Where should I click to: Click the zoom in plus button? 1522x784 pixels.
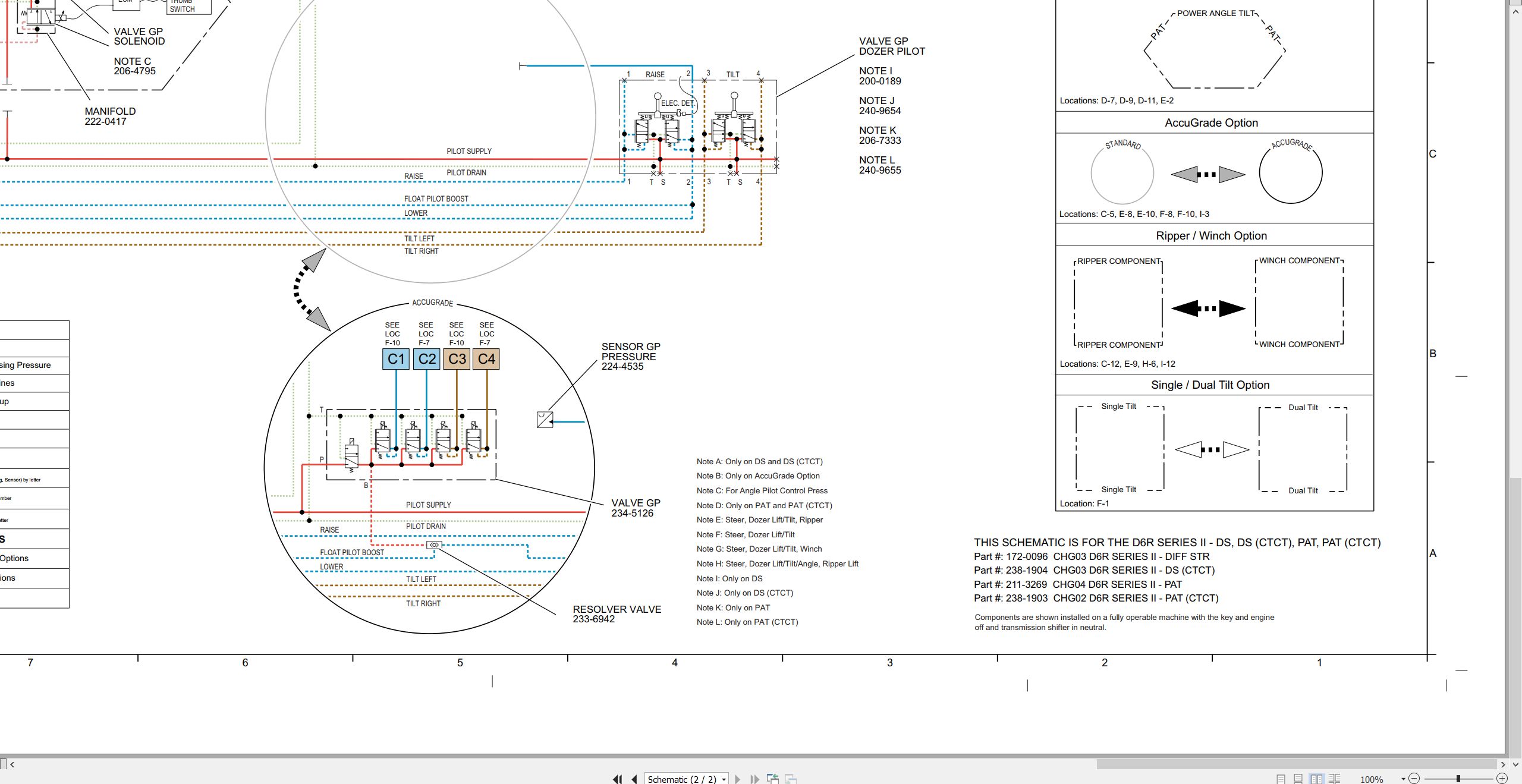[x=1502, y=779]
